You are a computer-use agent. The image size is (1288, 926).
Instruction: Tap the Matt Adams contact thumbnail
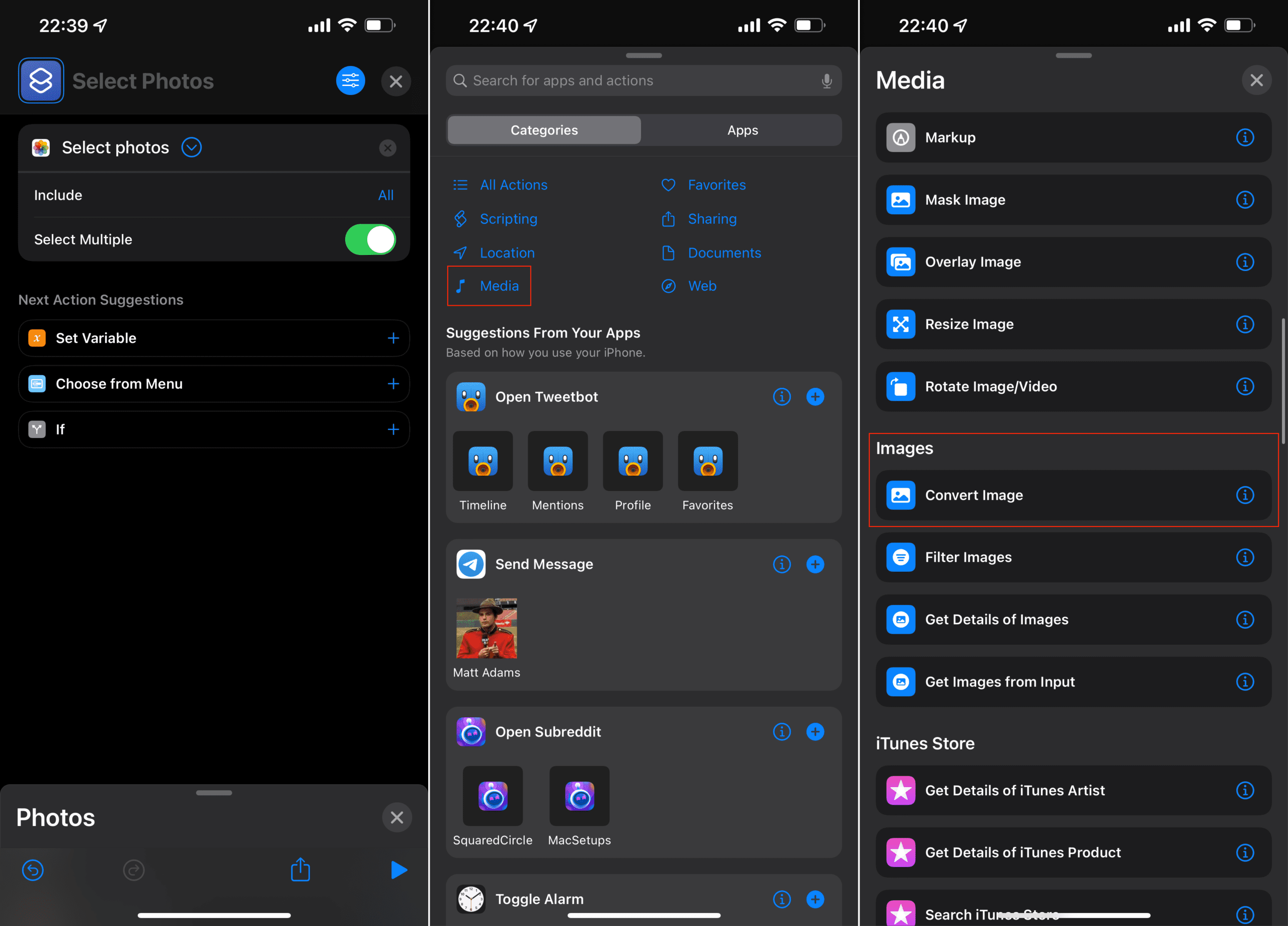pyautogui.click(x=486, y=628)
